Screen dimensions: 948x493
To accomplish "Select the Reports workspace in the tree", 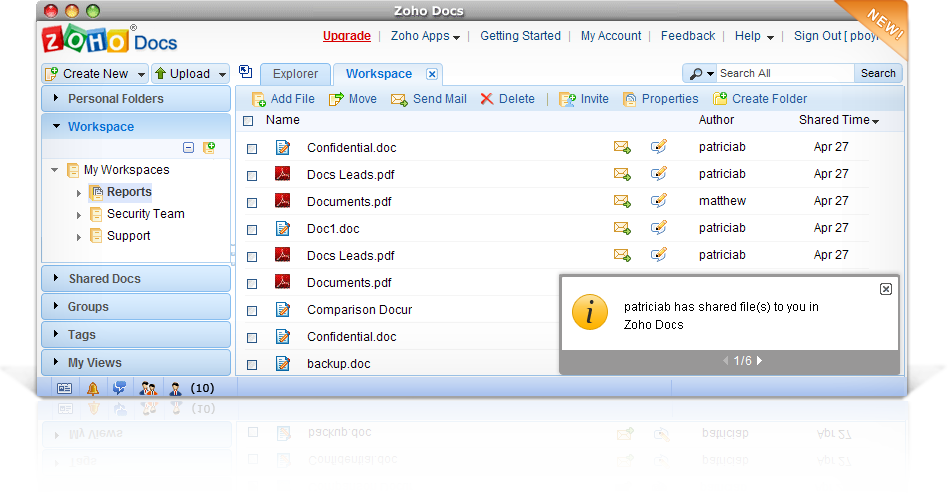I will pos(129,192).
